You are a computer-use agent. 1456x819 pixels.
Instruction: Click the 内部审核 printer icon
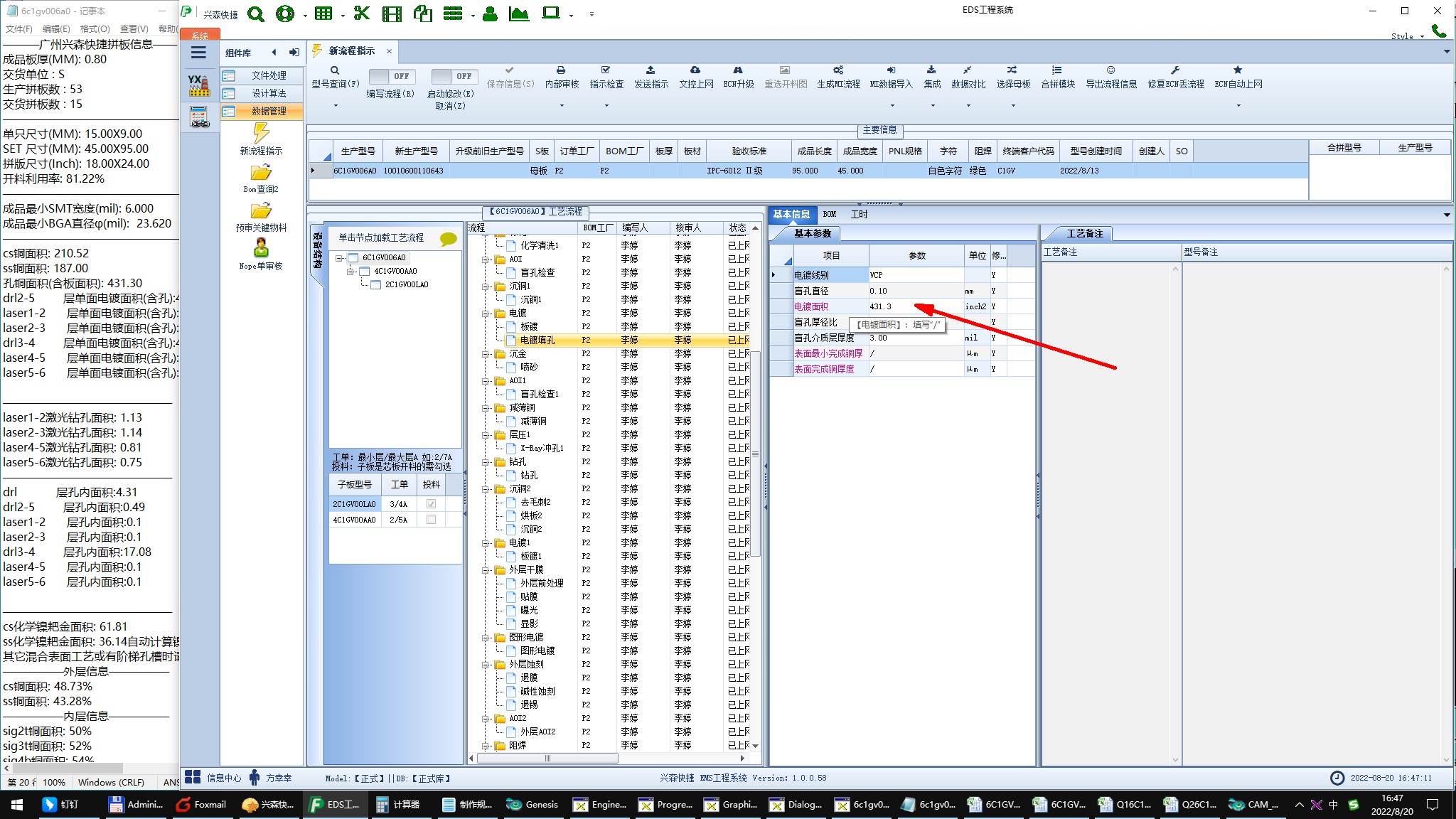(x=561, y=70)
